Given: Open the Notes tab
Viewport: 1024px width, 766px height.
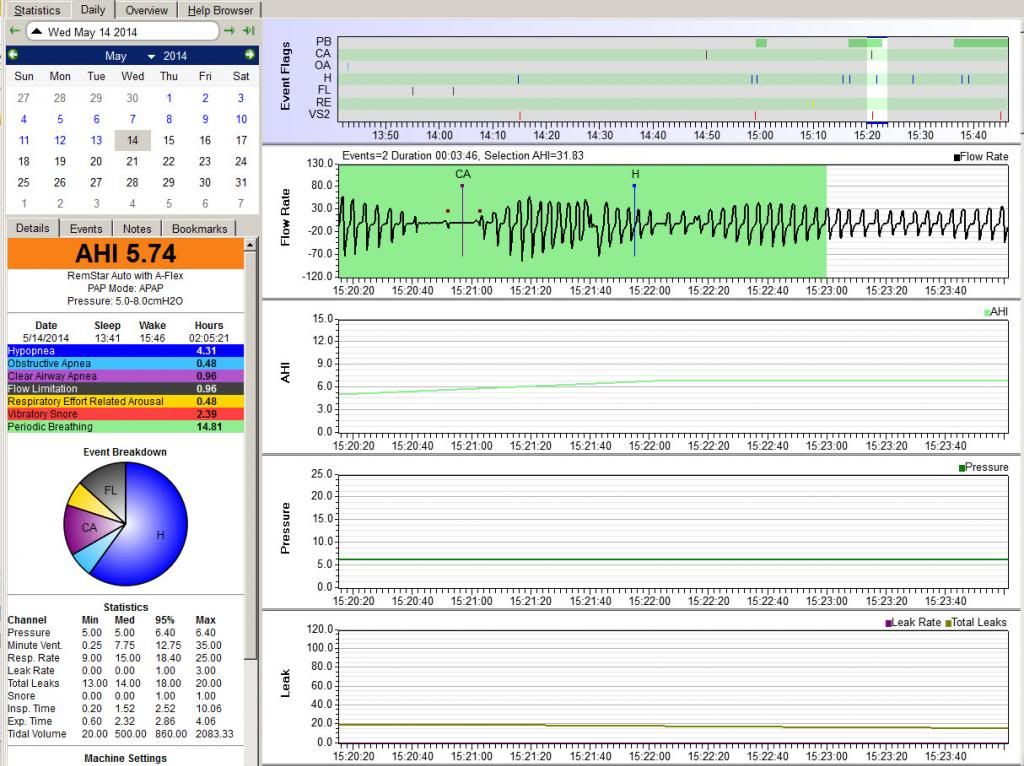Looking at the screenshot, I should point(137,229).
